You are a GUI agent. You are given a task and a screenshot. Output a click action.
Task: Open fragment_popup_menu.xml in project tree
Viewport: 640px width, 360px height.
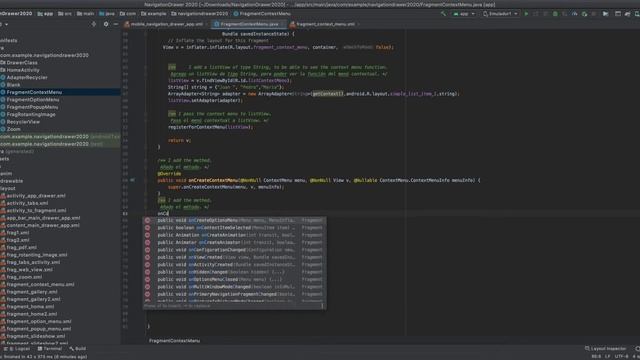(36, 329)
